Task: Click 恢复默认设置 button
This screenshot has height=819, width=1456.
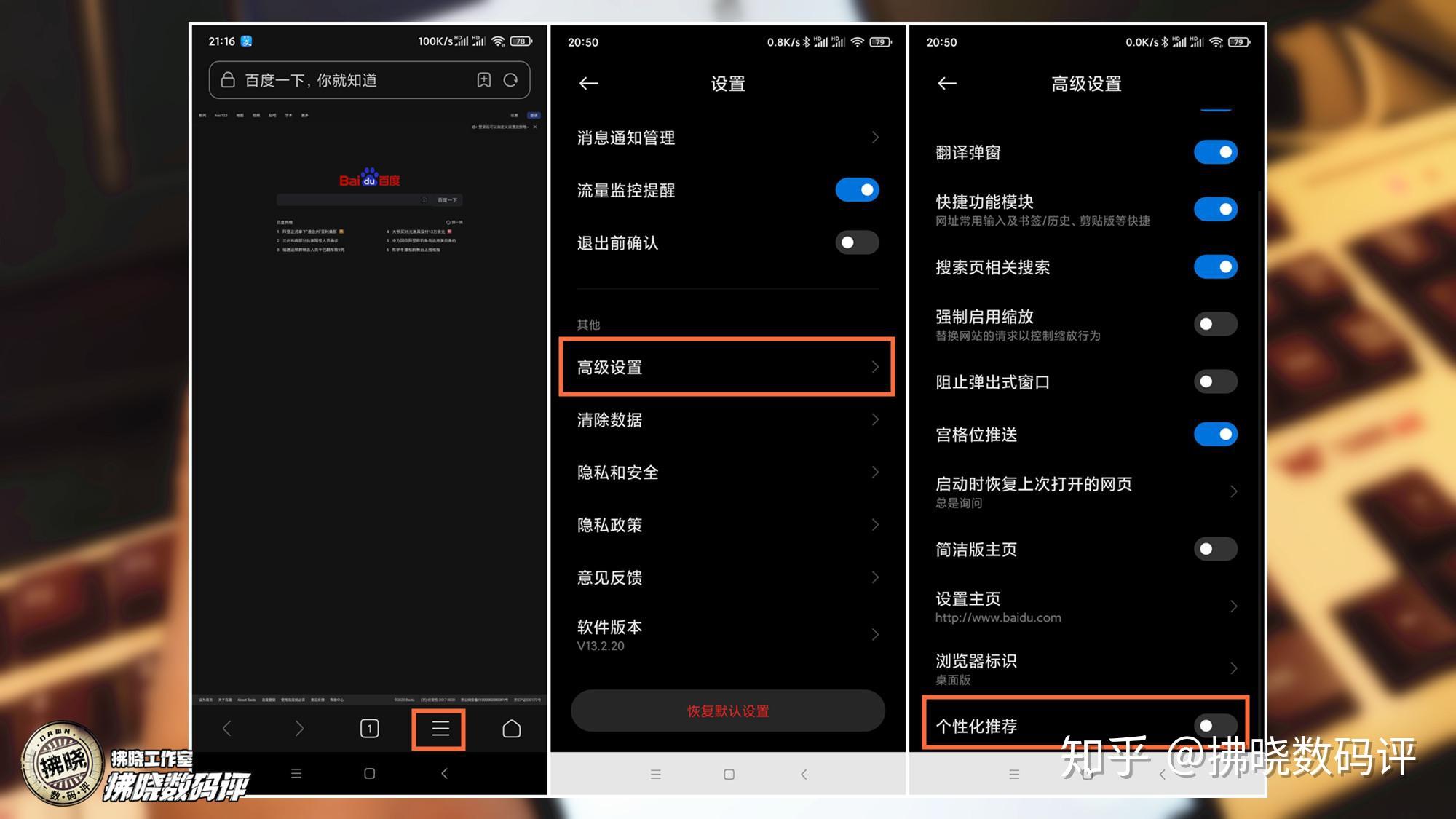Action: (x=727, y=711)
